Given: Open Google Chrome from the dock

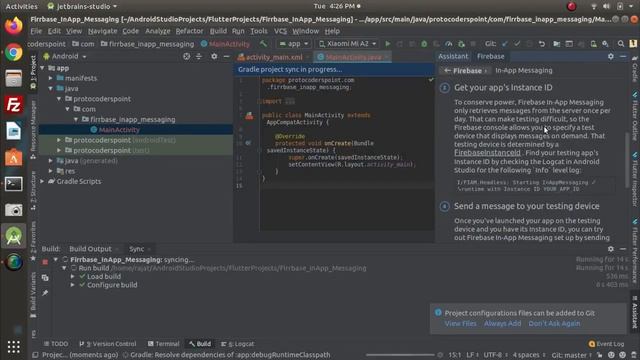Looking at the screenshot, I should [13, 52].
